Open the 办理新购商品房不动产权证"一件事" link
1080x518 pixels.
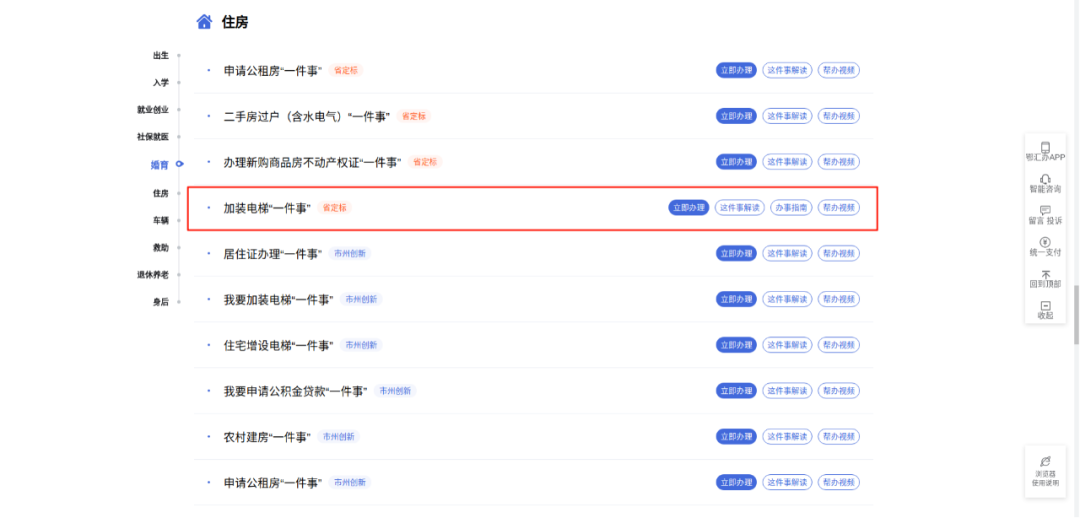coord(311,162)
